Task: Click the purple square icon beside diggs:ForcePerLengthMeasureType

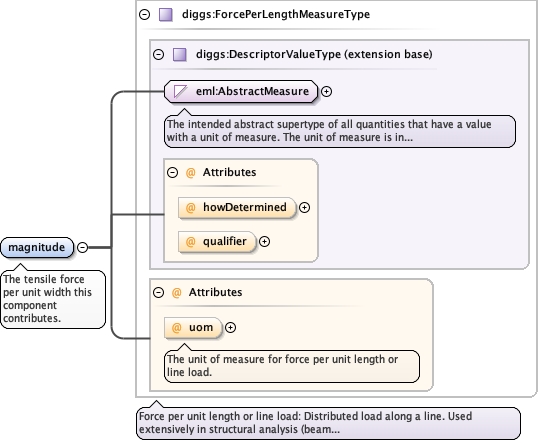Action: pyautogui.click(x=166, y=15)
